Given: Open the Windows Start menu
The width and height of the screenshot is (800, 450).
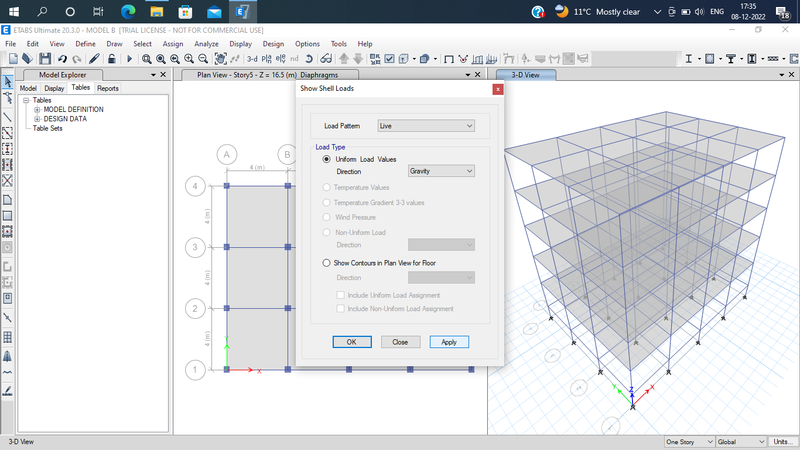Looking at the screenshot, I should pyautogui.click(x=14, y=11).
